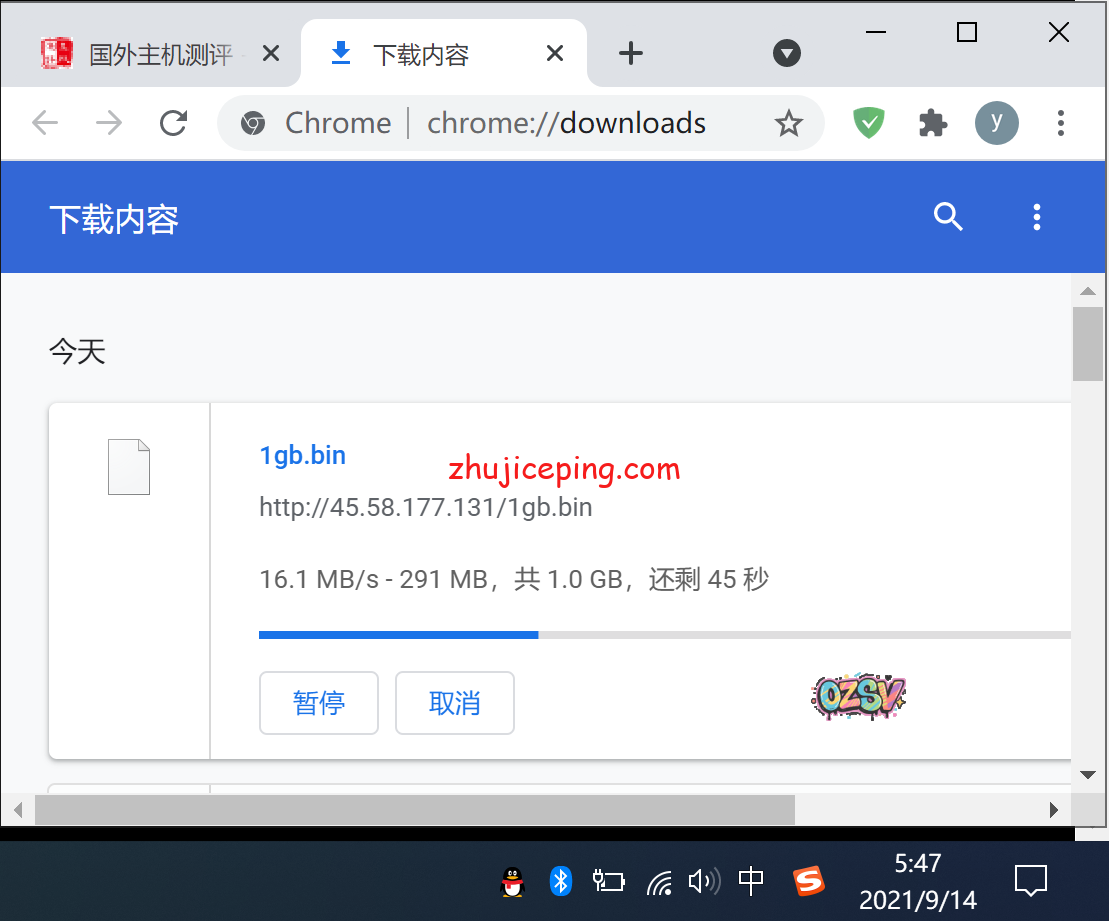Viewport: 1109px width, 921px height.
Task: Open the 1gb.bin file name link
Action: (x=302, y=455)
